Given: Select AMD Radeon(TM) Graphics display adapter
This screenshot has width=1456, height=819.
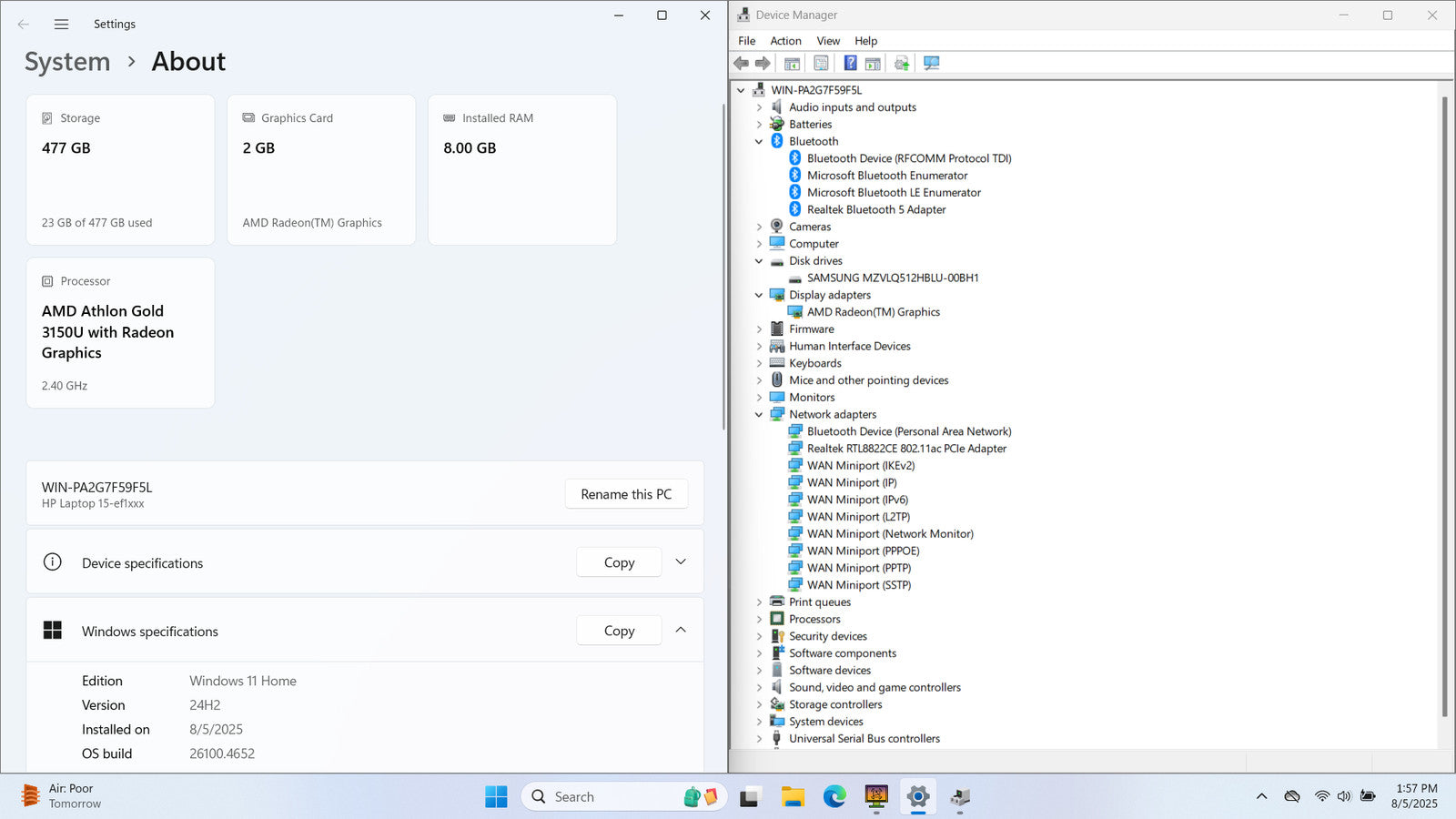Looking at the screenshot, I should point(873,312).
